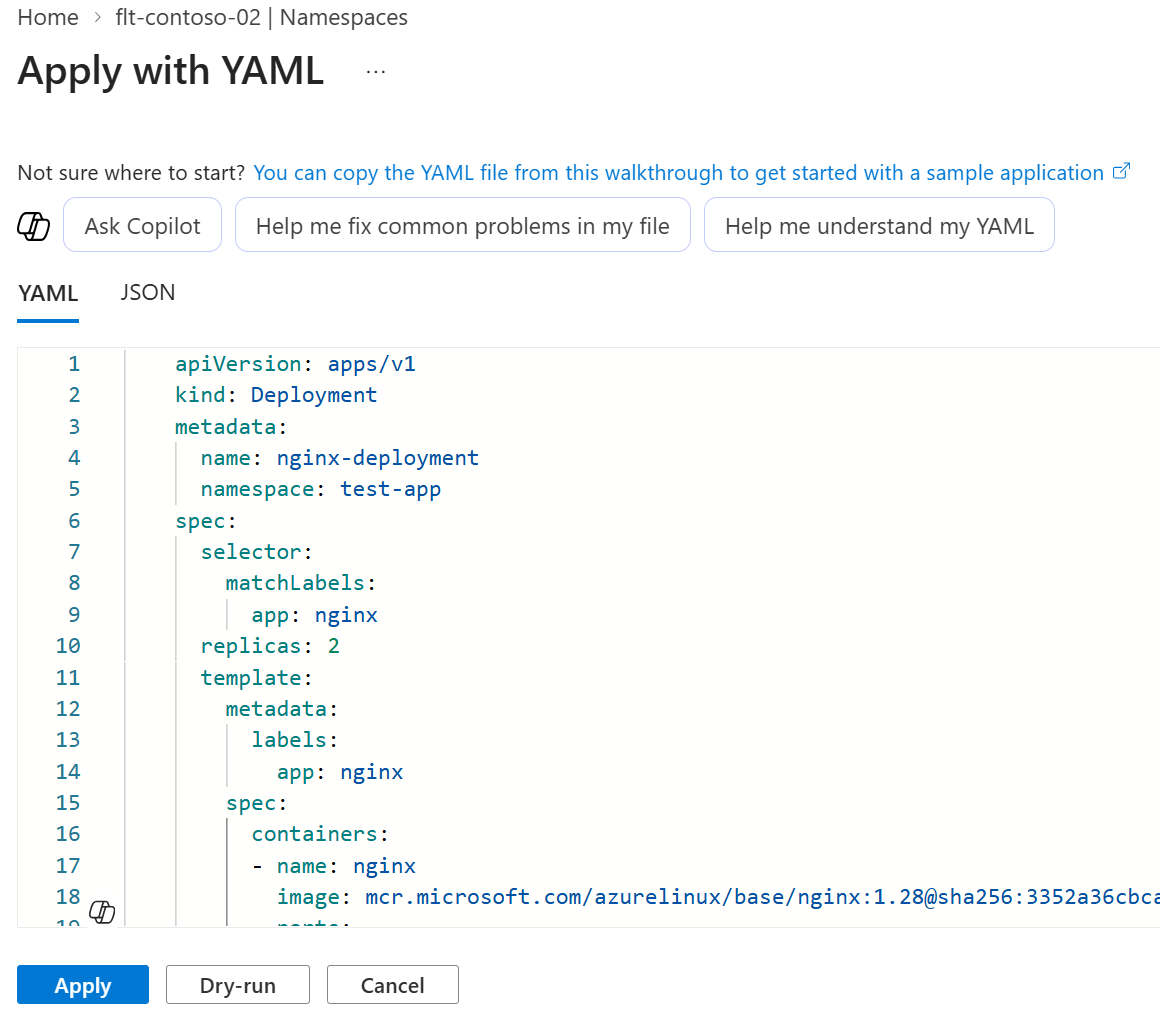
Task: Click the 'selector:' line
Action: [x=257, y=552]
